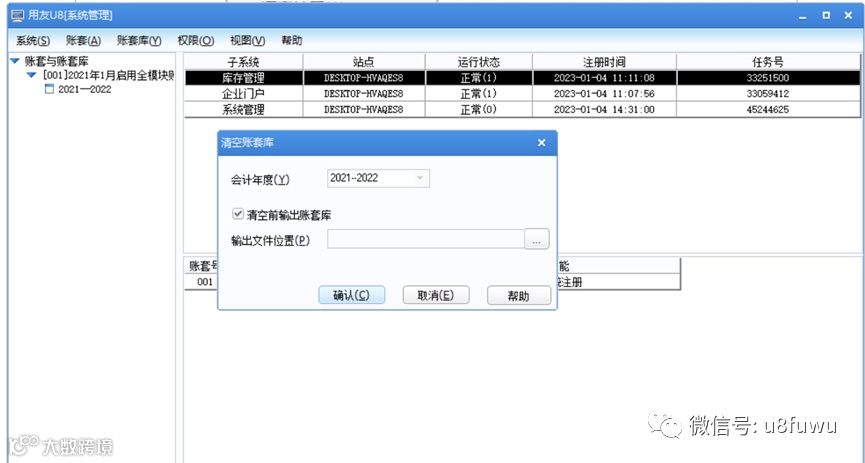
Task: Open the 视图(V) menu
Action: click(247, 41)
